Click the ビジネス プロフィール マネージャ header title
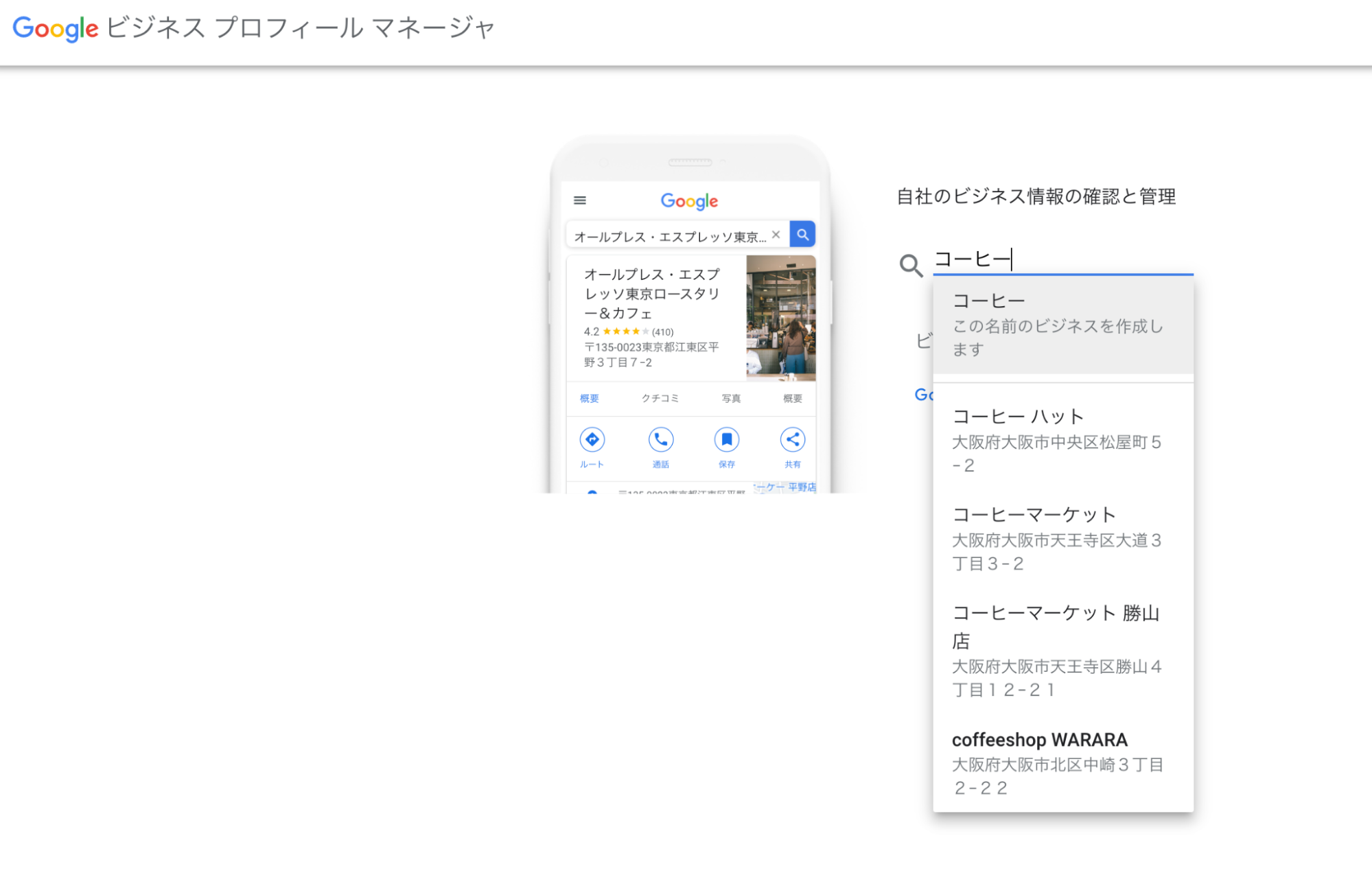This screenshot has height=884, width=1372. tap(301, 28)
